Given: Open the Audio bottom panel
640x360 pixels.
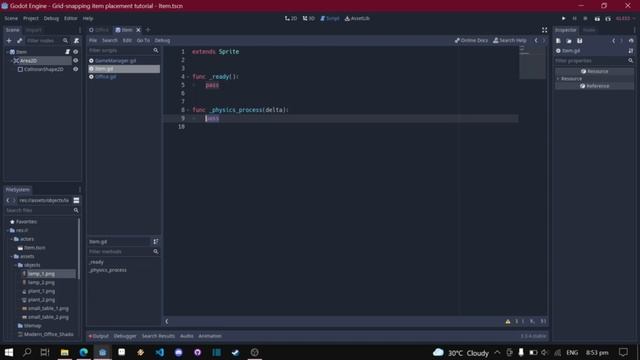Looking at the screenshot, I should (187, 336).
